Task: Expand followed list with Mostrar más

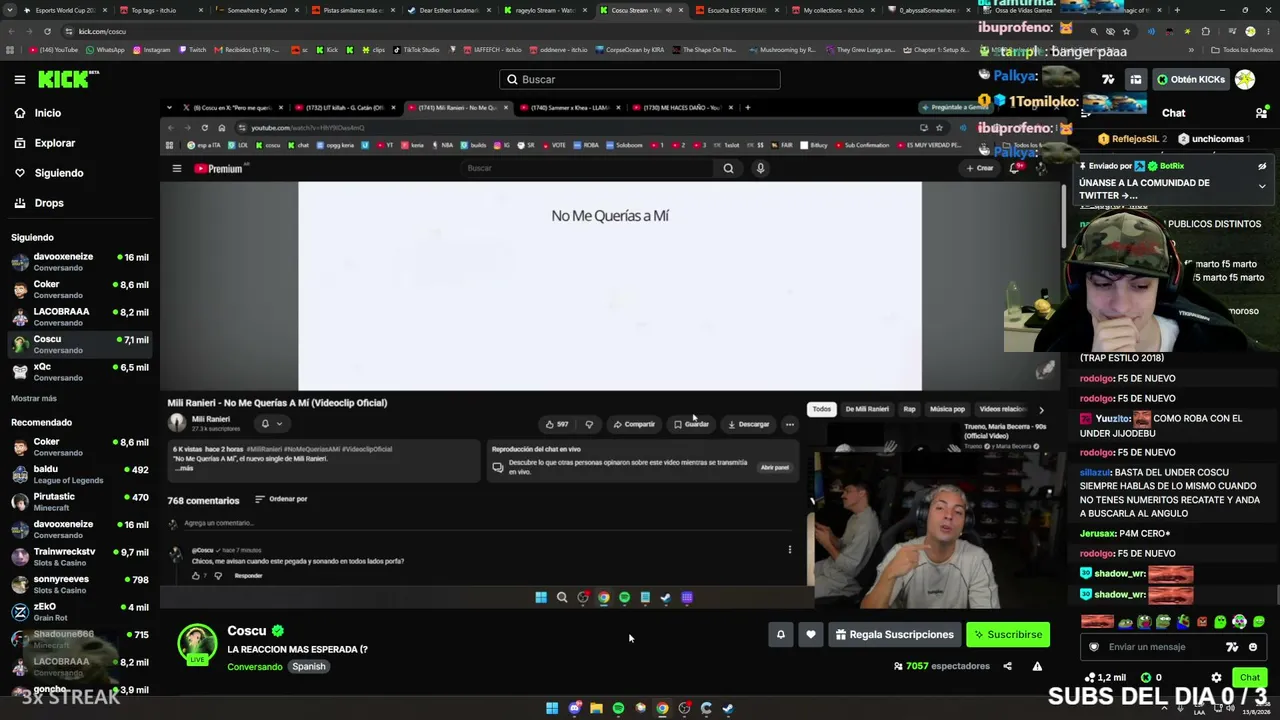Action: pos(34,398)
